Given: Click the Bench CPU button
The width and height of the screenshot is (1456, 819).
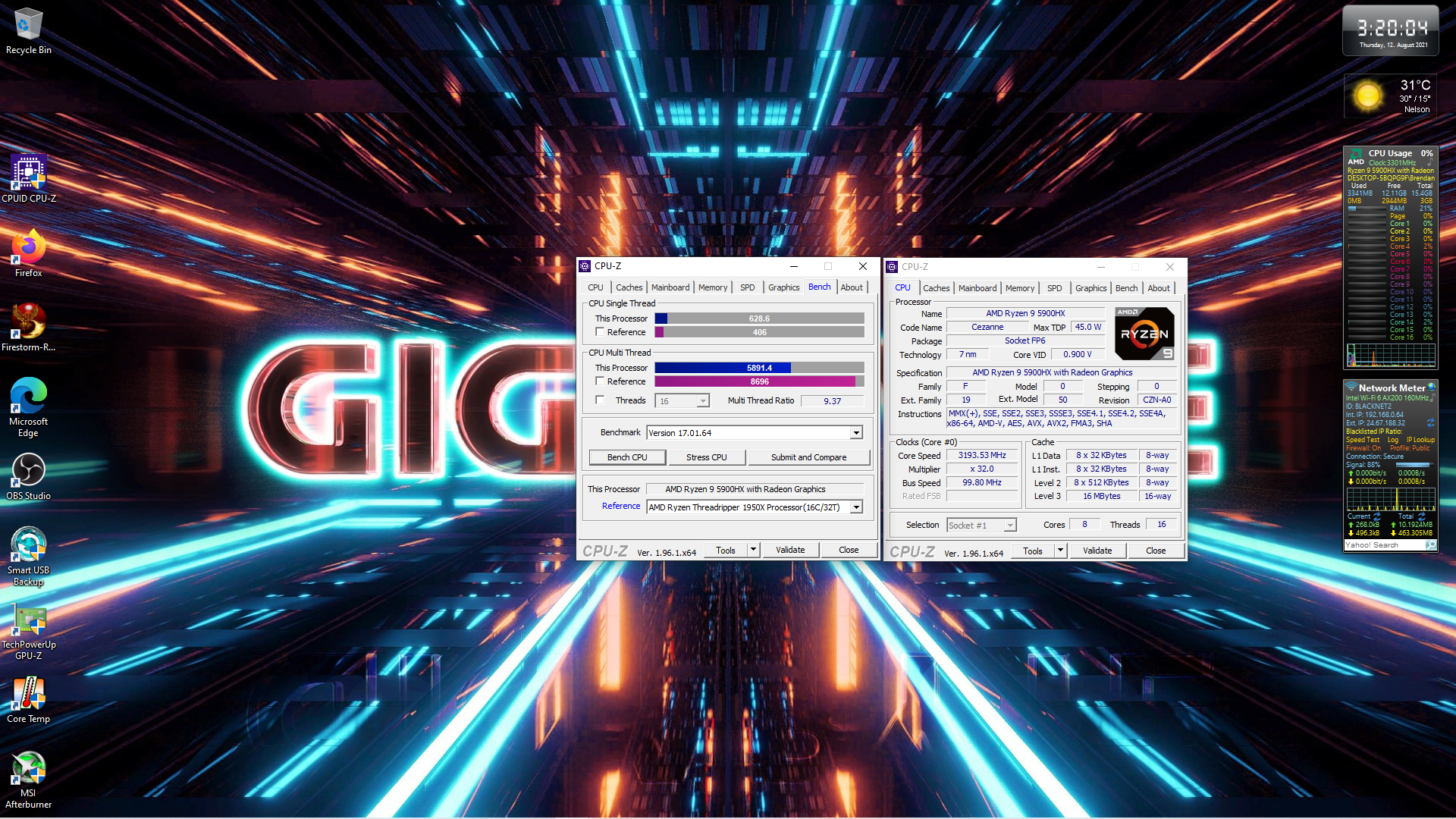Looking at the screenshot, I should point(627,457).
